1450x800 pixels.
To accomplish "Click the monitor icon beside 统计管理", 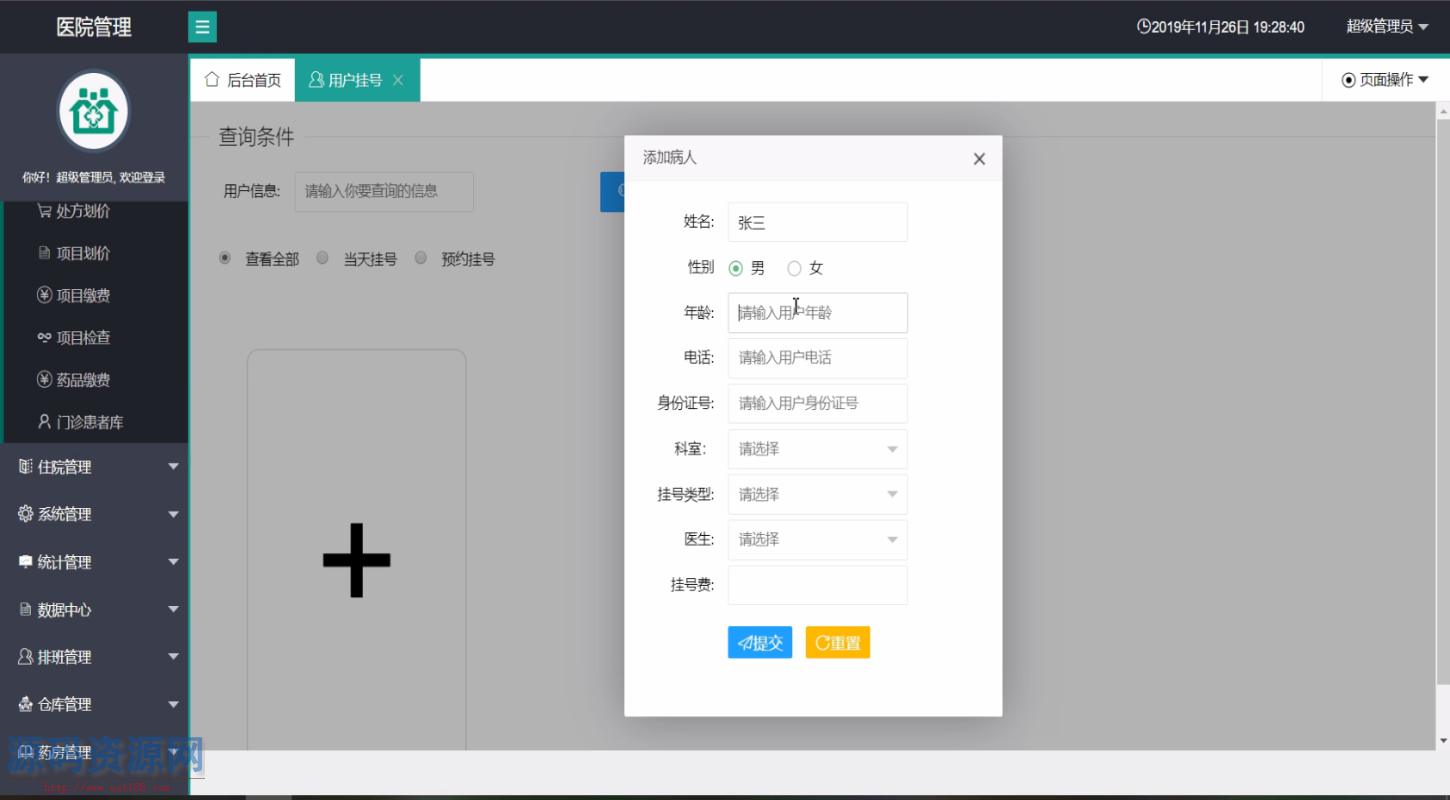I will [x=25, y=562].
